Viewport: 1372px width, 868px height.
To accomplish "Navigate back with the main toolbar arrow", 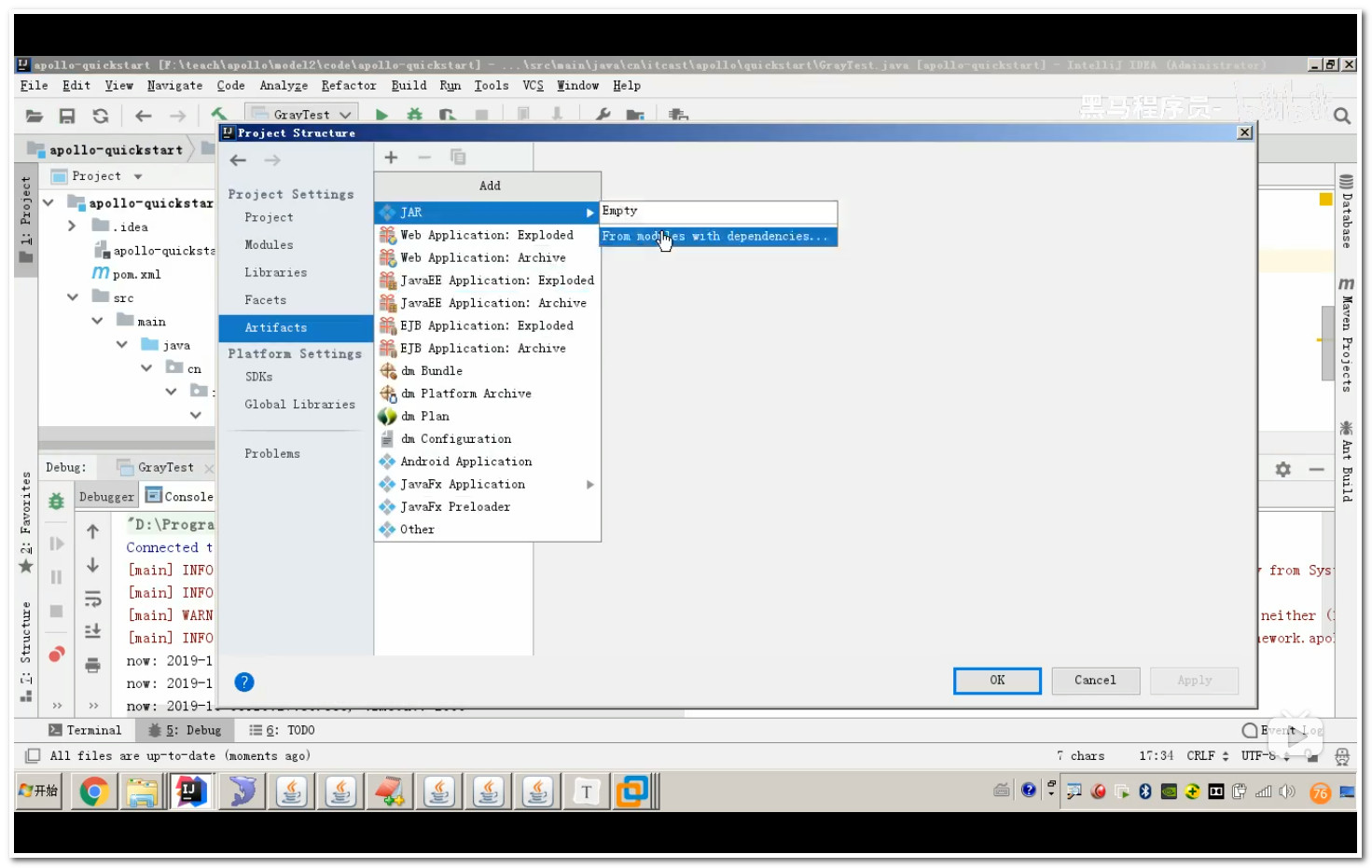I will point(144,116).
